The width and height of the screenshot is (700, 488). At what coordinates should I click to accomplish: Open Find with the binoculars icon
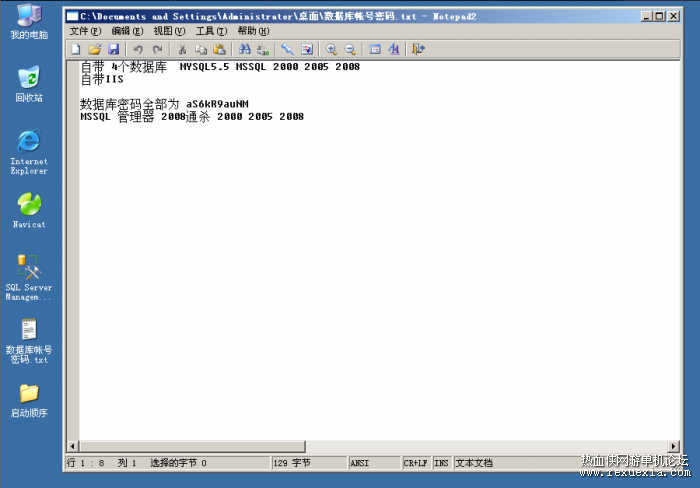(x=244, y=49)
